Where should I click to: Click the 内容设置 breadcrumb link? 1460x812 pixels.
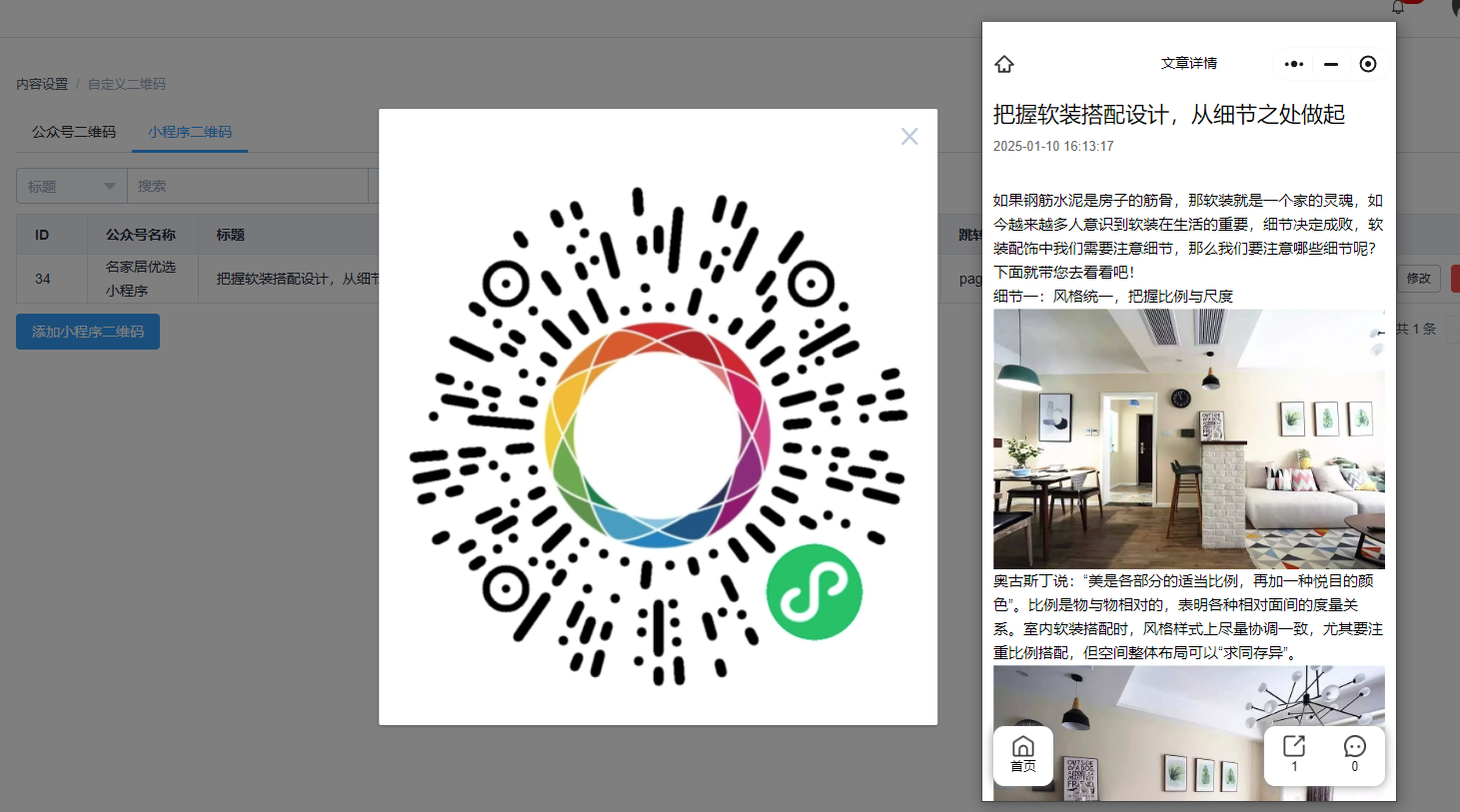tap(42, 84)
